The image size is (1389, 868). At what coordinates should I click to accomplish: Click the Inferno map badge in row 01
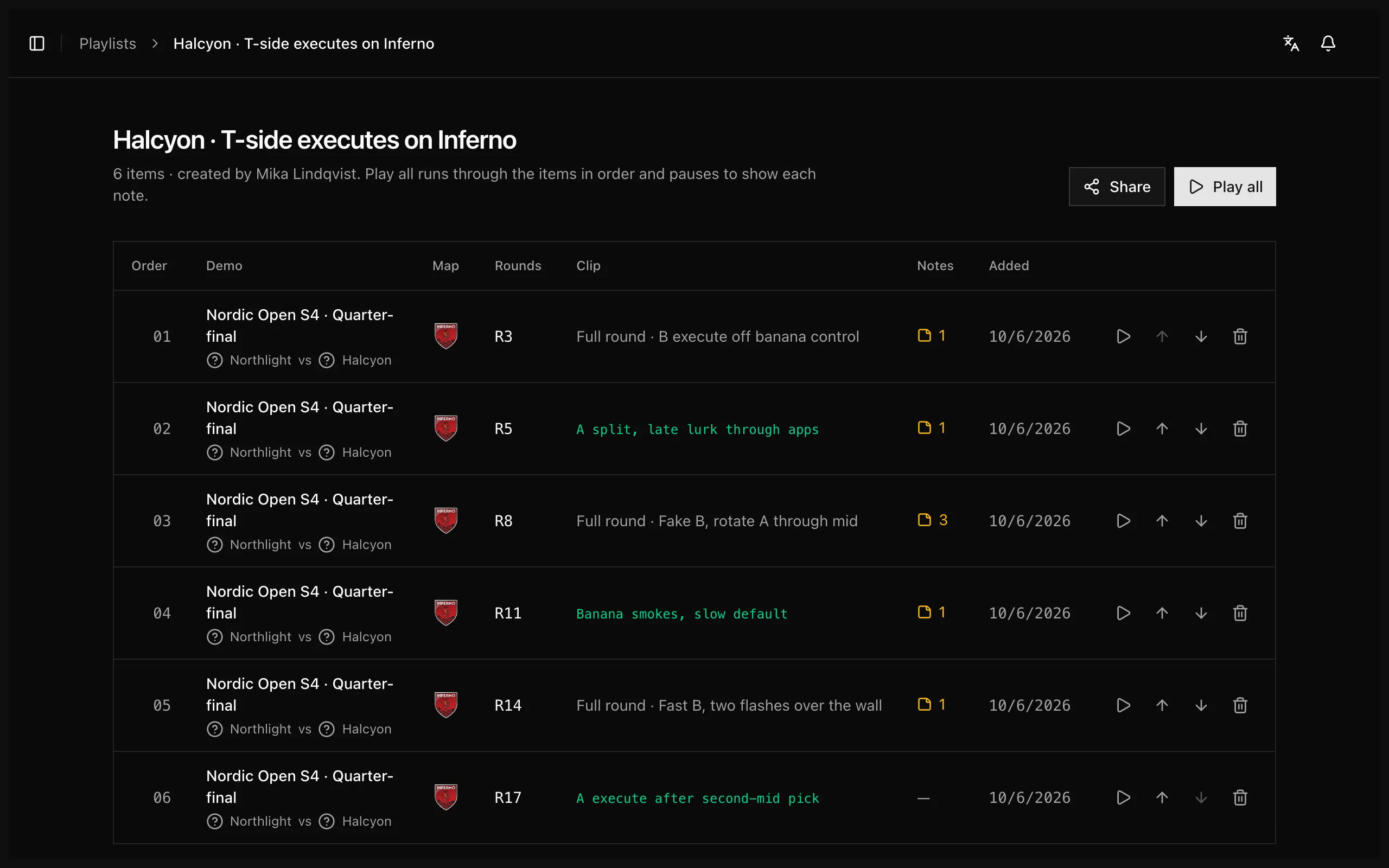pos(445,336)
